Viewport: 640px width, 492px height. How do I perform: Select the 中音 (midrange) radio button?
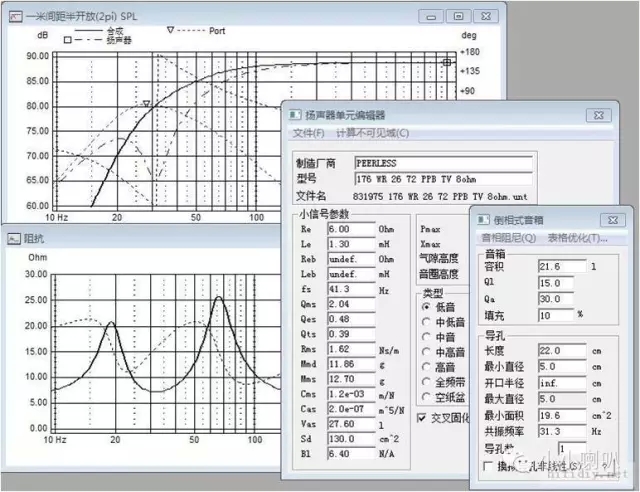pos(425,337)
